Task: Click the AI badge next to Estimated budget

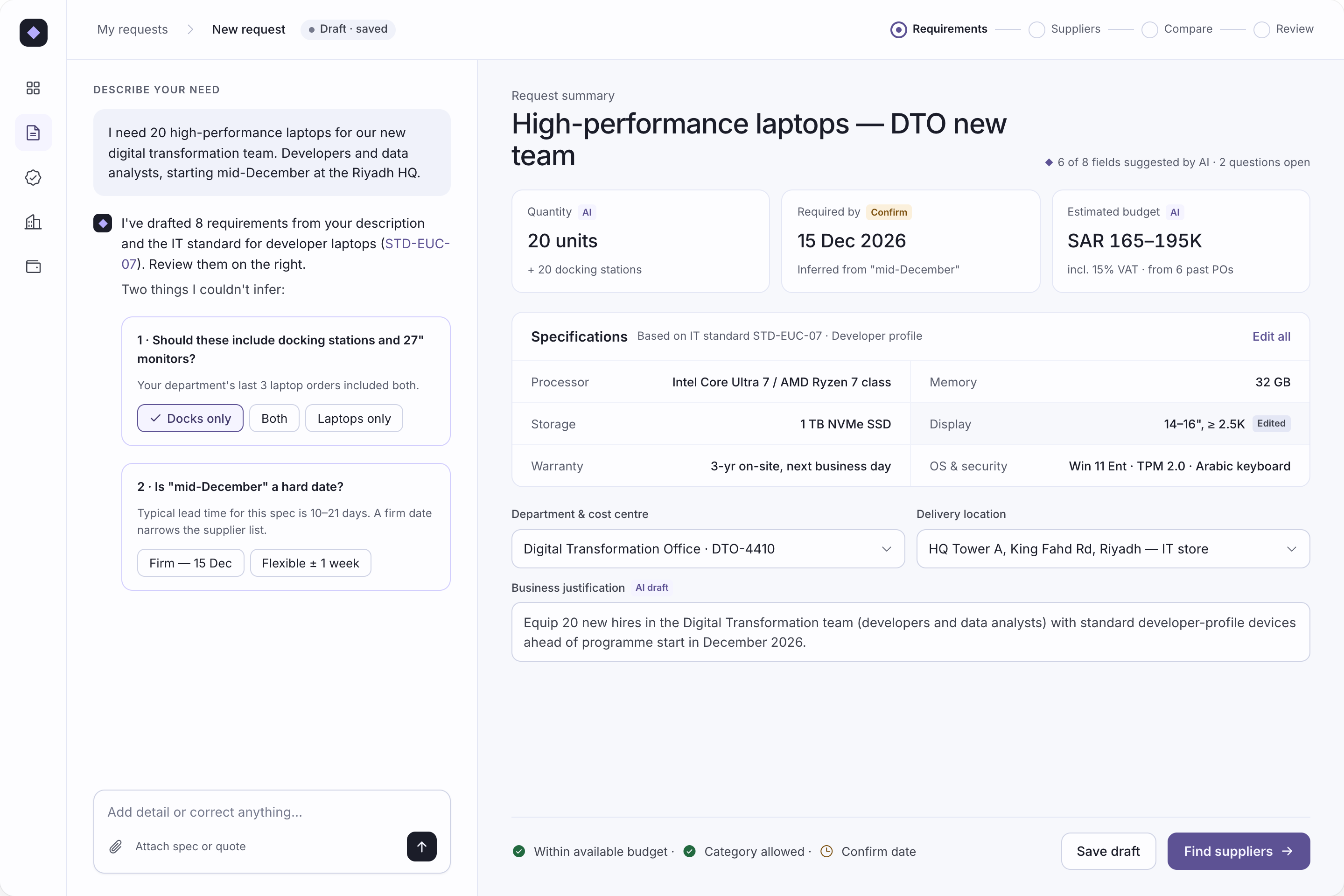Action: (1174, 212)
